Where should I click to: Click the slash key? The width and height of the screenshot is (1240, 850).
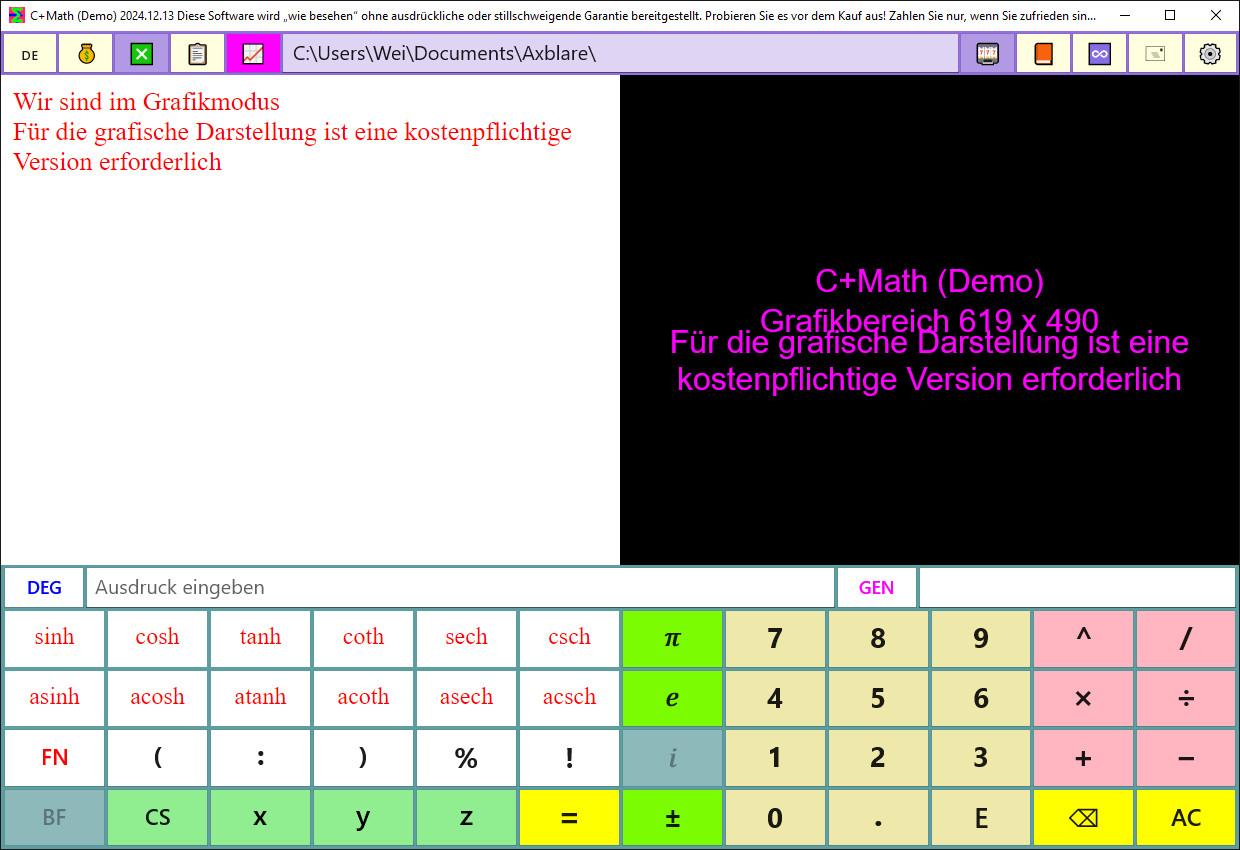point(1186,638)
